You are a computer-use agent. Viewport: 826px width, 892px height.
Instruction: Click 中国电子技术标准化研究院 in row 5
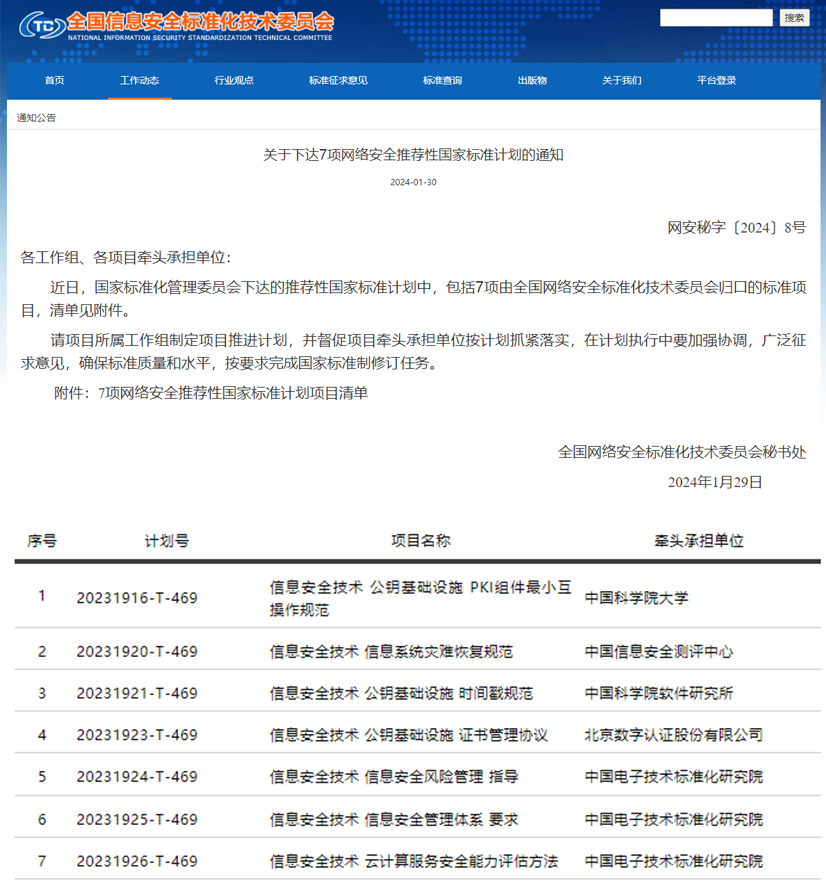coord(674,777)
